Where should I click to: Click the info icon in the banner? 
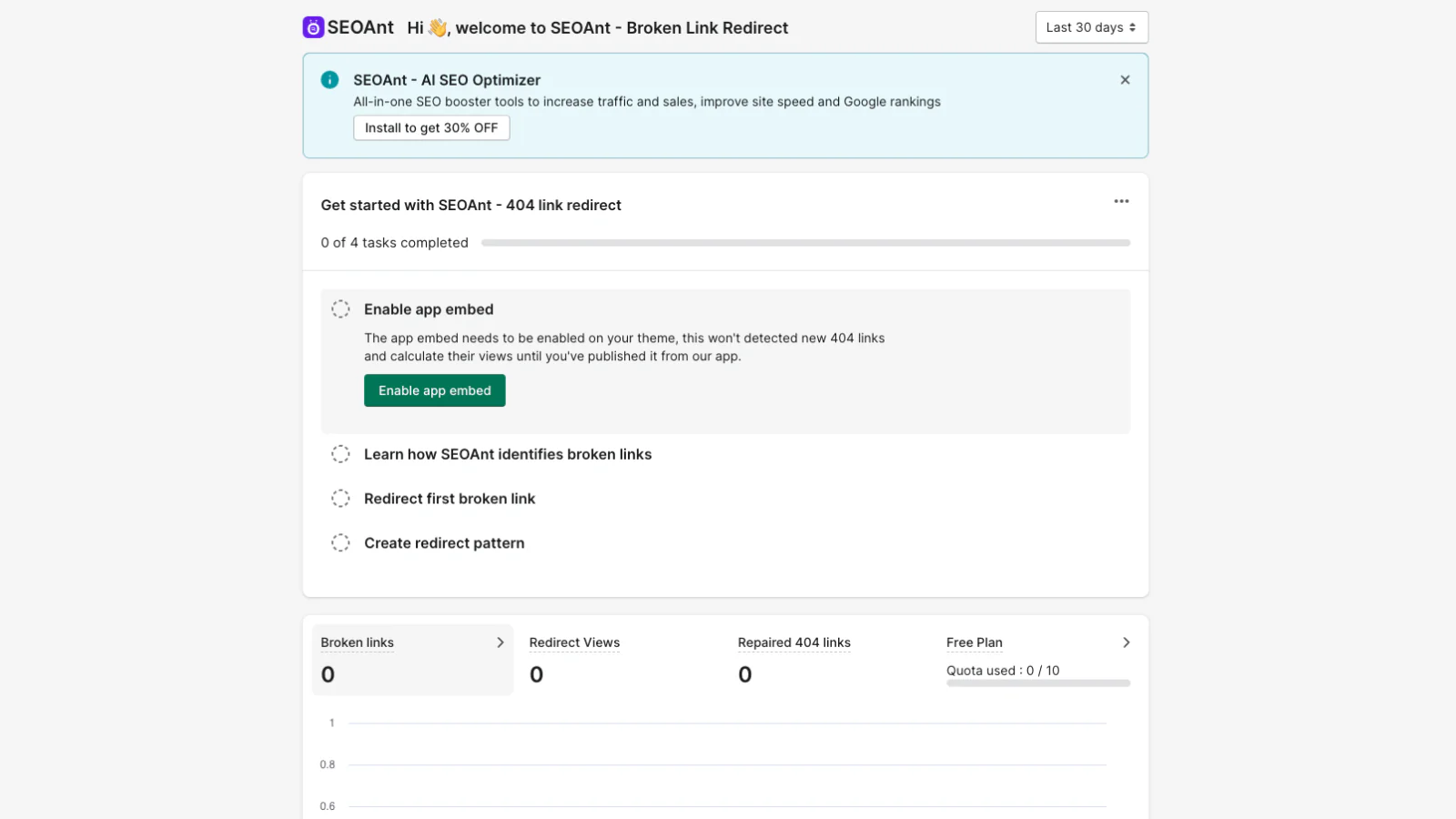329,80
